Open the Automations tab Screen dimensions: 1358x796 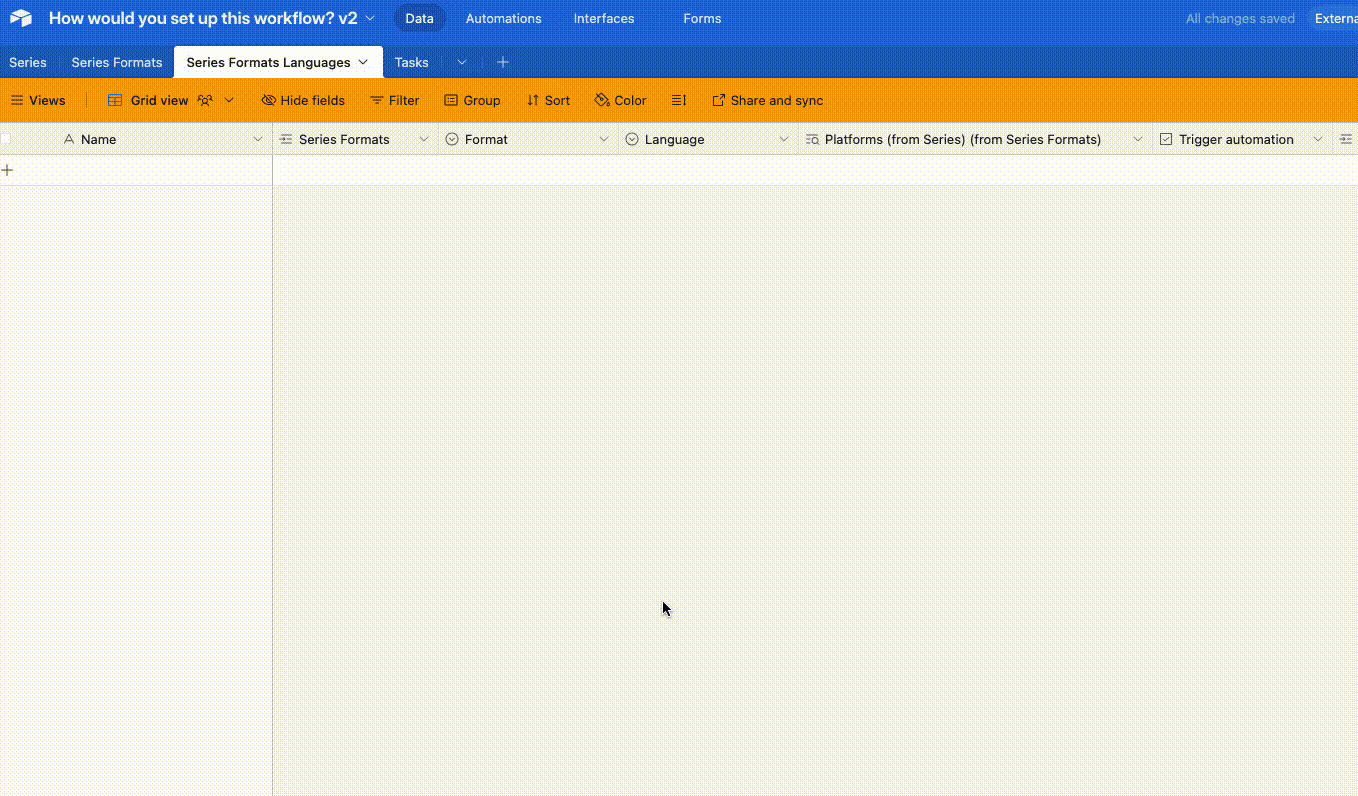click(x=503, y=18)
